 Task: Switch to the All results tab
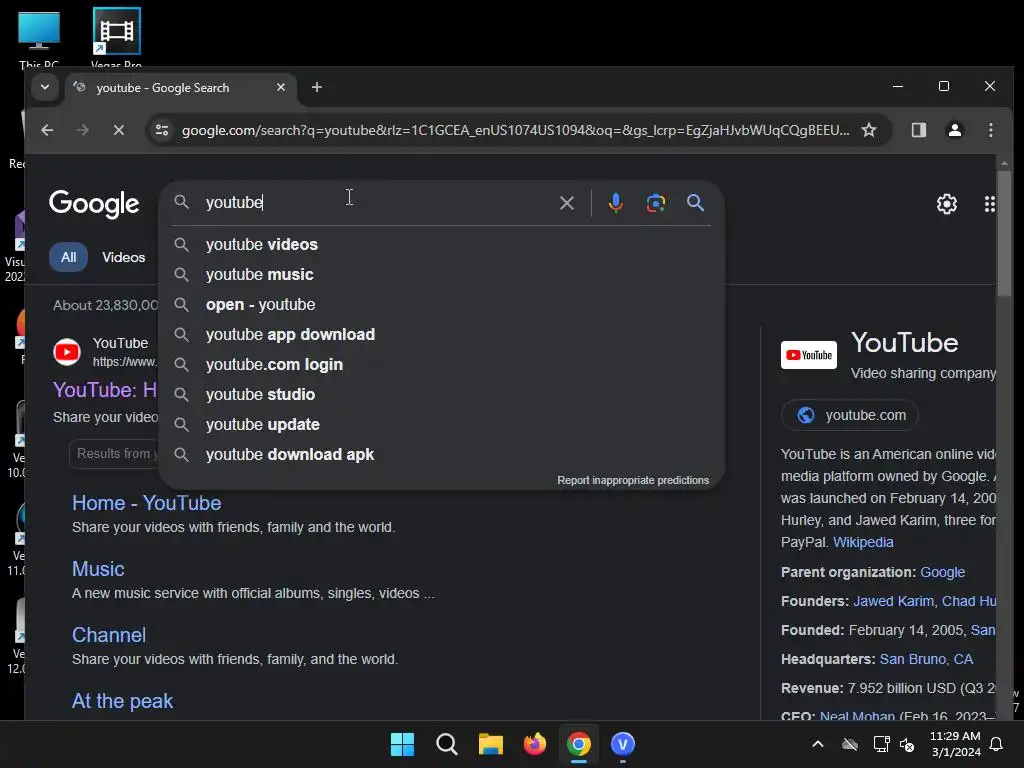(x=68, y=257)
